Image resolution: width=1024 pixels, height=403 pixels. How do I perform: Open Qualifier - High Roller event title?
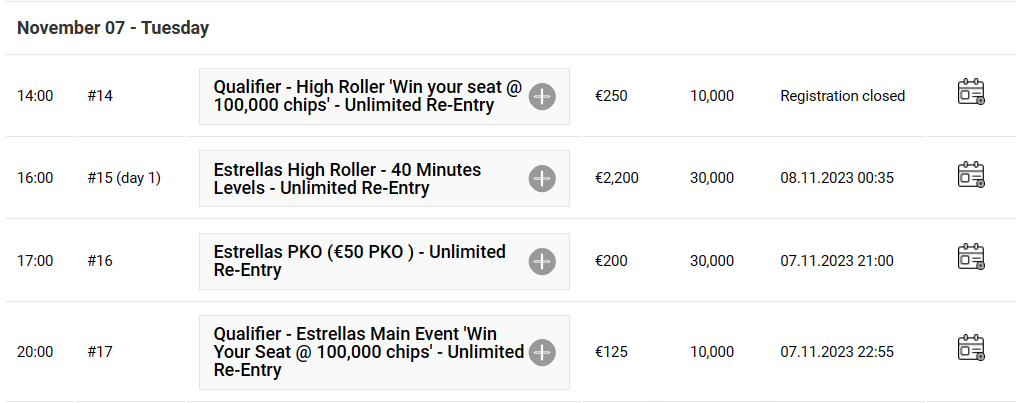tap(368, 96)
